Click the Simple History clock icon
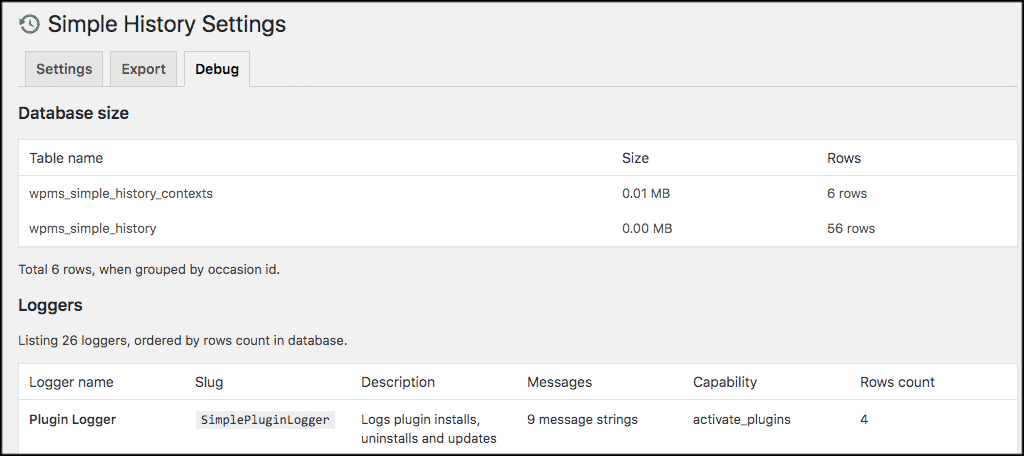 30,25
